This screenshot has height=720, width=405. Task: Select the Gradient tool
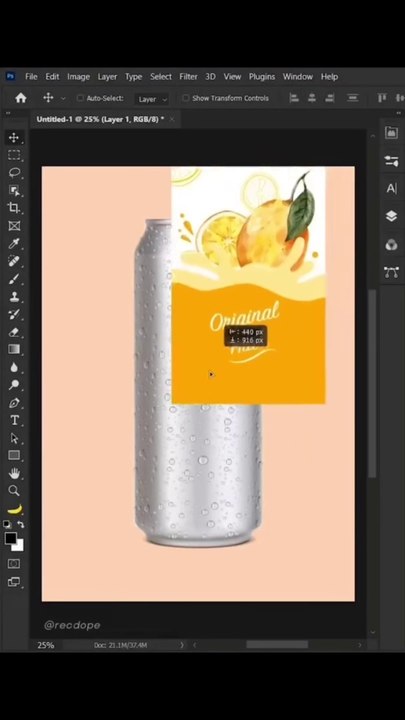14,349
